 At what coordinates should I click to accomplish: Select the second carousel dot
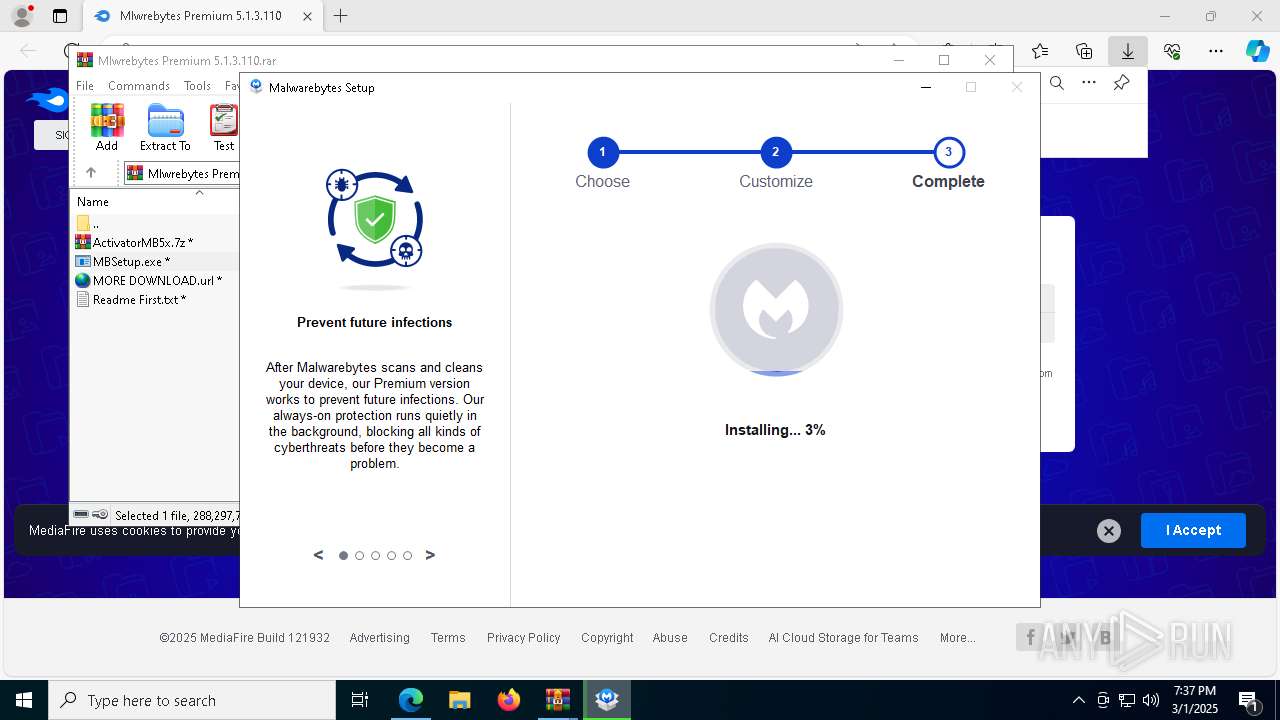(359, 555)
